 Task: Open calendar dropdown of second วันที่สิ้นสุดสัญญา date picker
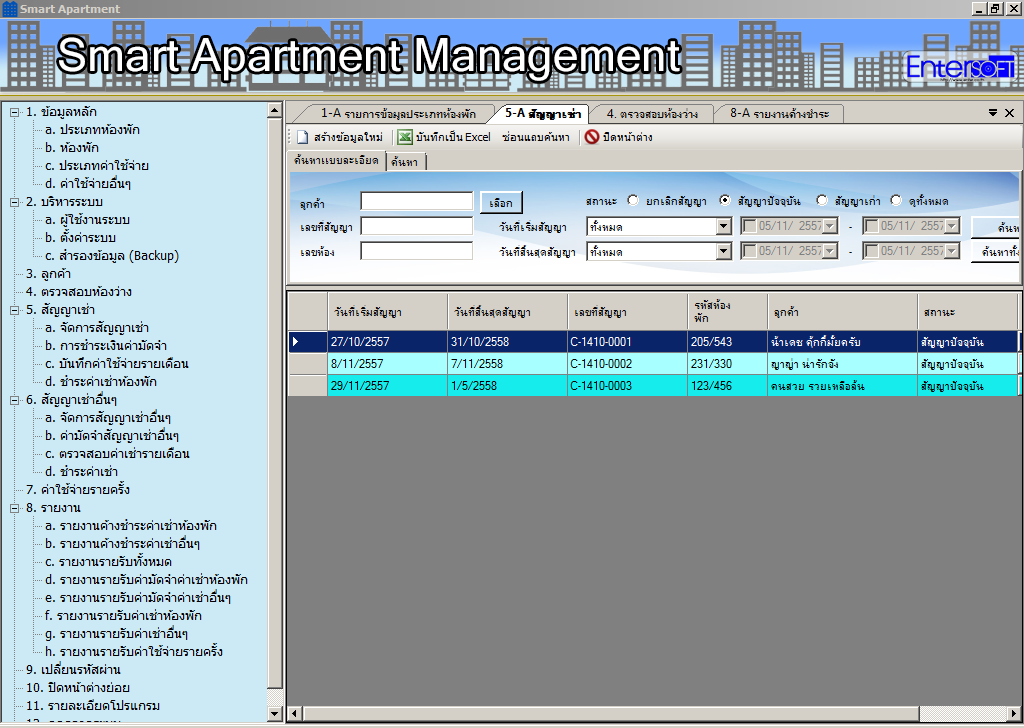[952, 251]
